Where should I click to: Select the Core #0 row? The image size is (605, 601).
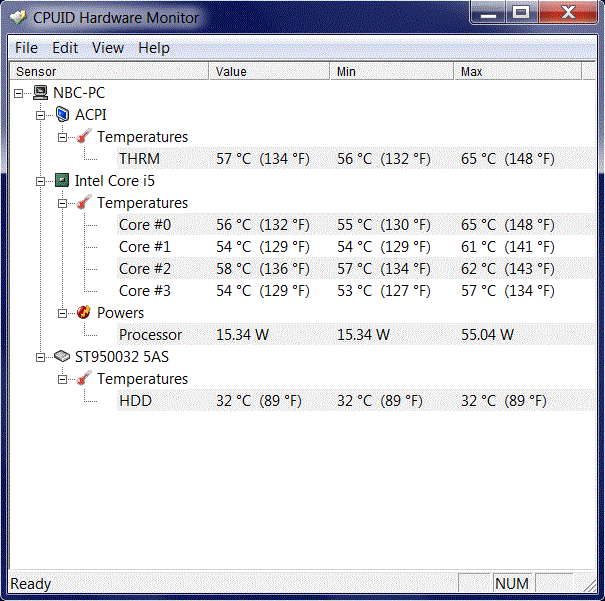tap(355, 225)
